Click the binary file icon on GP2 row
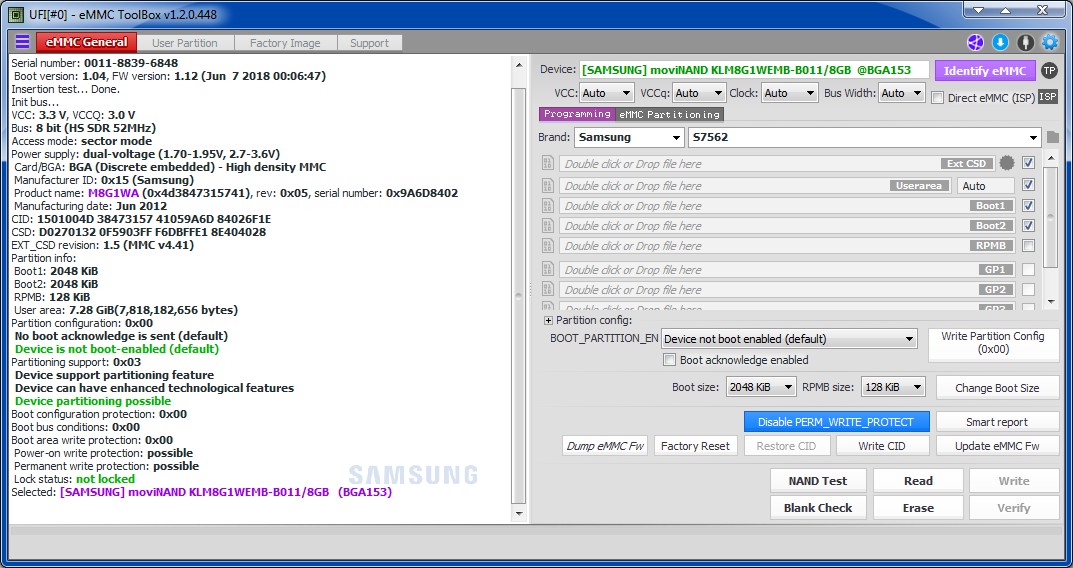The height and width of the screenshot is (568, 1073). [547, 289]
